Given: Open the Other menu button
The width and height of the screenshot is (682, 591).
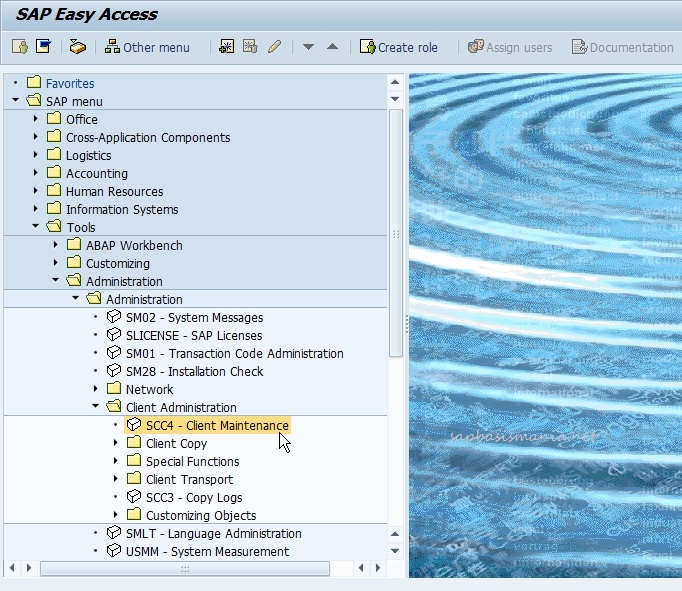Looking at the screenshot, I should point(147,47).
